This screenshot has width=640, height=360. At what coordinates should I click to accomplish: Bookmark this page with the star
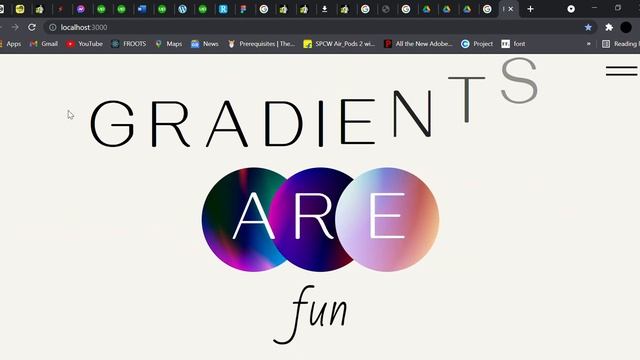click(x=588, y=27)
